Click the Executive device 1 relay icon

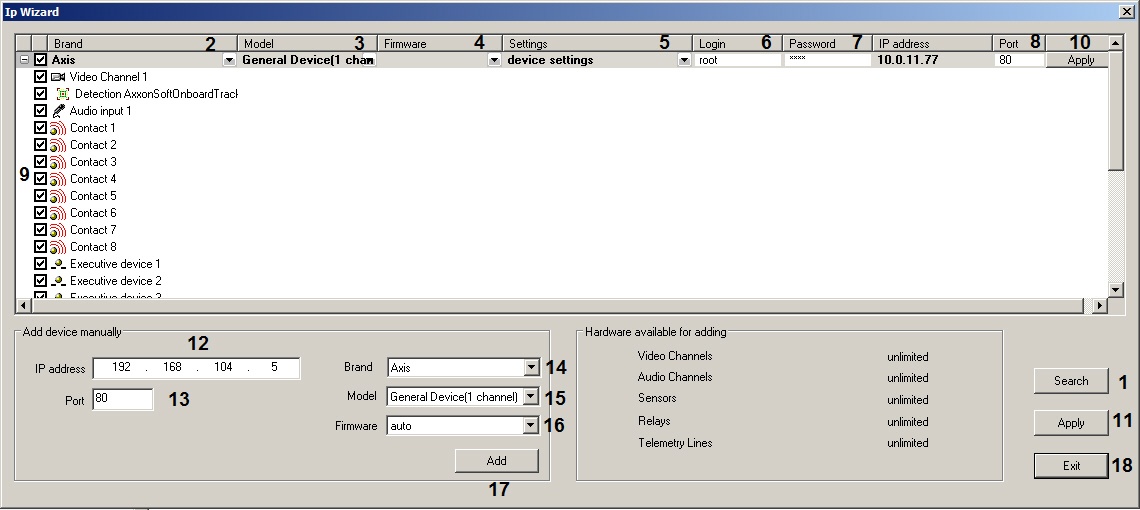pos(58,264)
